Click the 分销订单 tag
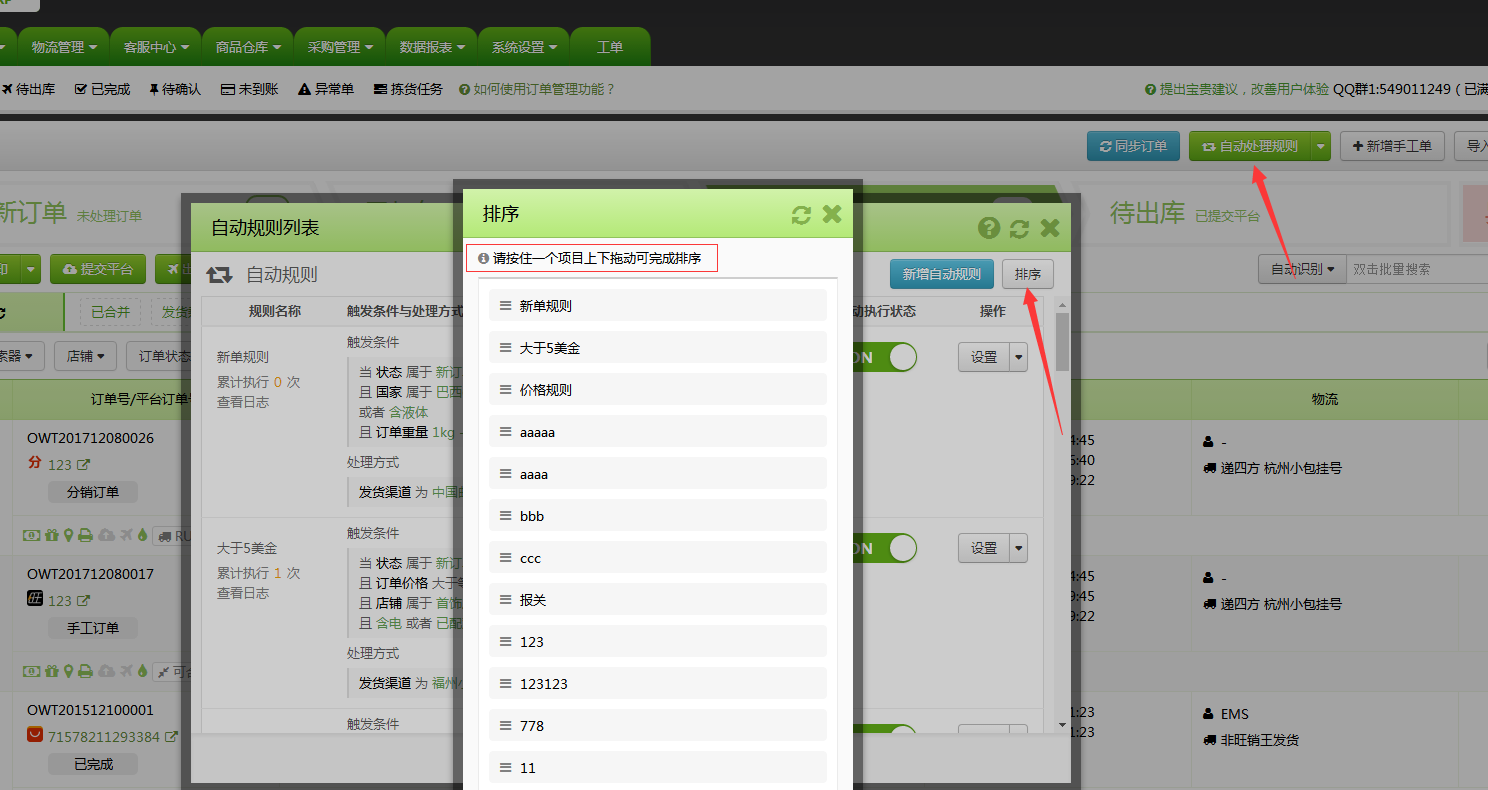 tap(93, 492)
